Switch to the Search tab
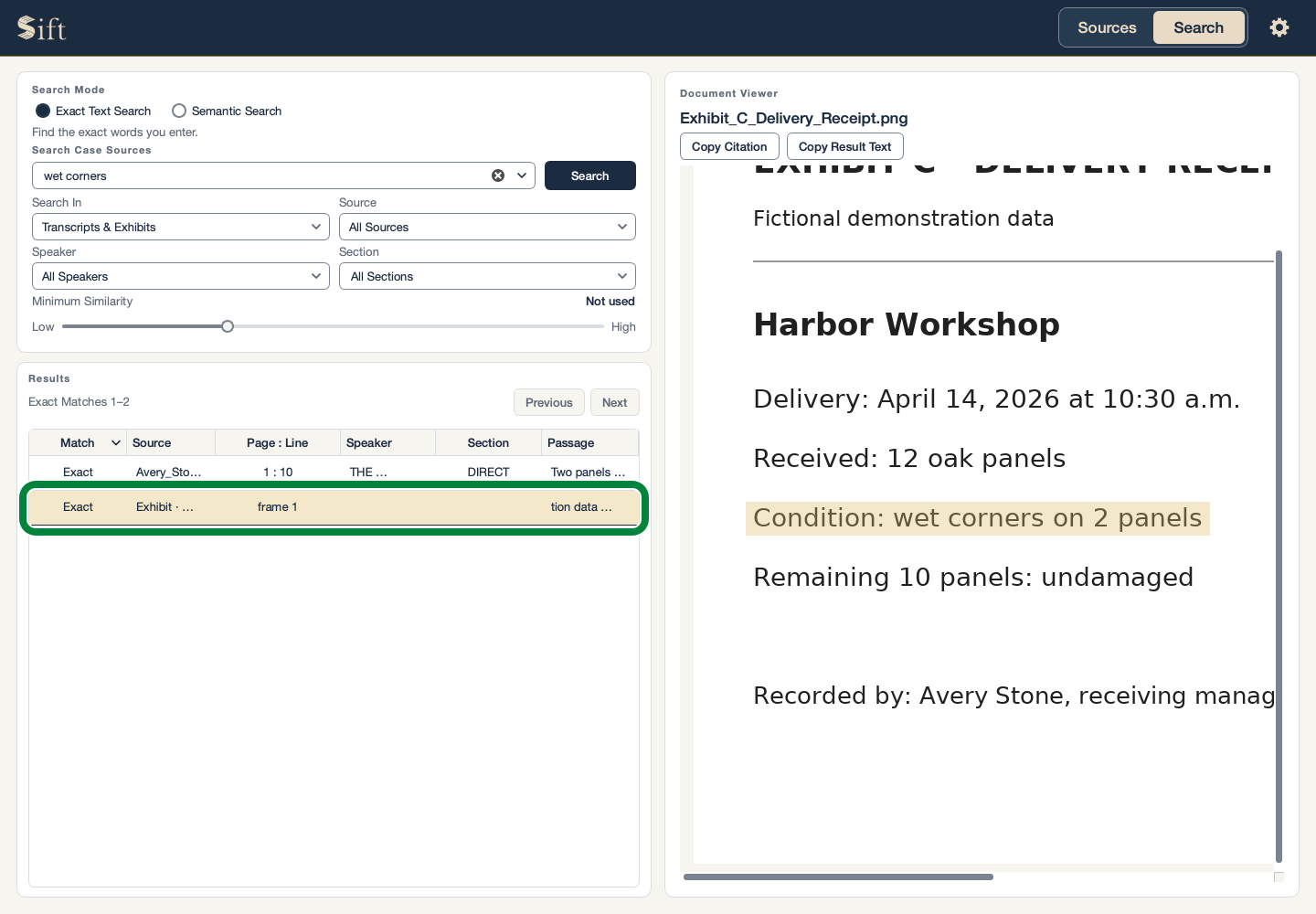The width and height of the screenshot is (1316, 914). [1198, 27]
